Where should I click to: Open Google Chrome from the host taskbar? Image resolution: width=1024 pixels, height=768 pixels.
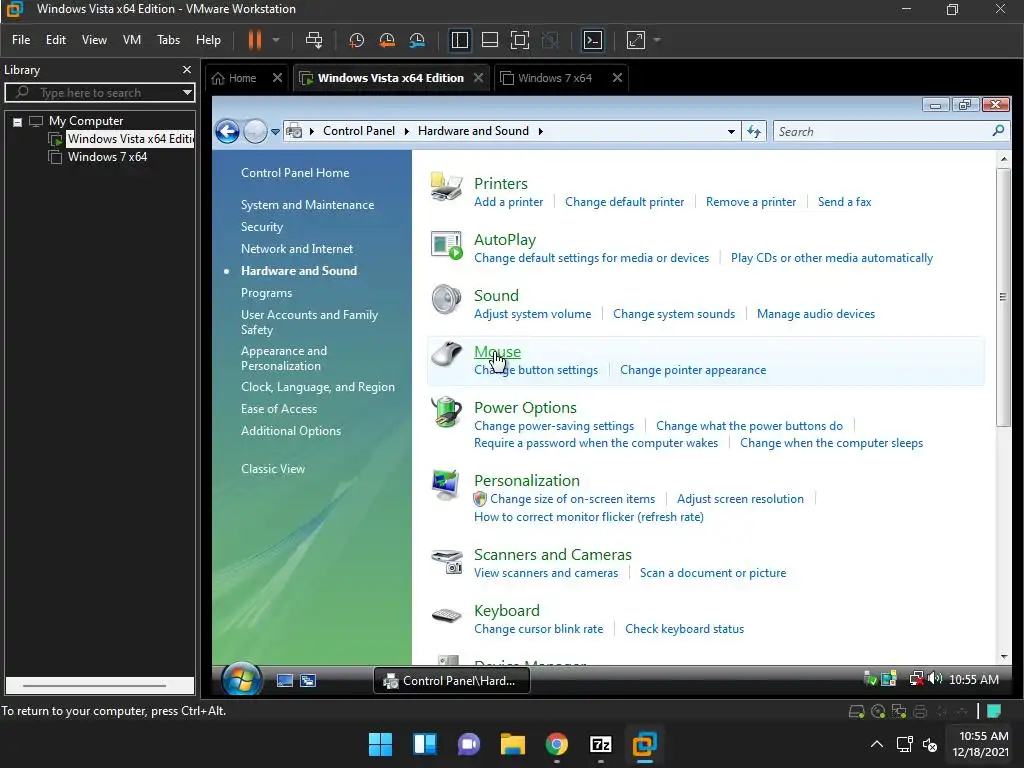[x=556, y=744]
